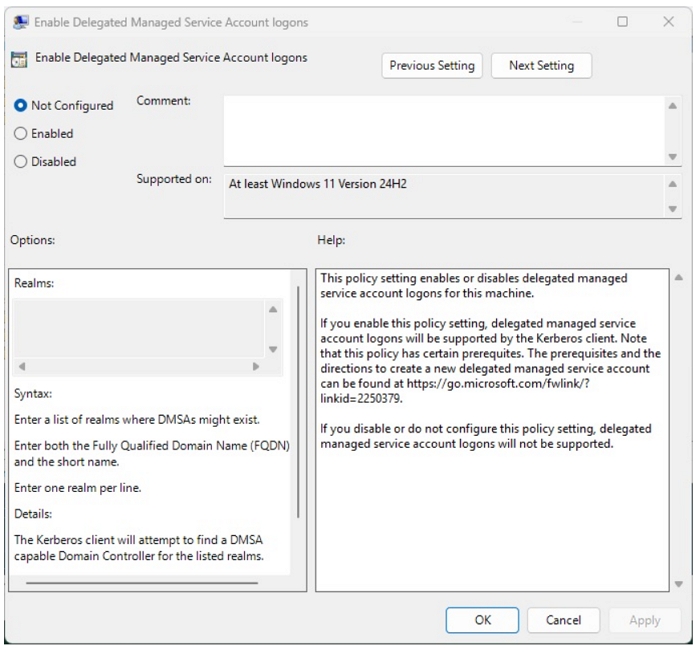Image resolution: width=700 pixels, height=654 pixels.
Task: Close the dialog with the X button
Action: (668, 21)
